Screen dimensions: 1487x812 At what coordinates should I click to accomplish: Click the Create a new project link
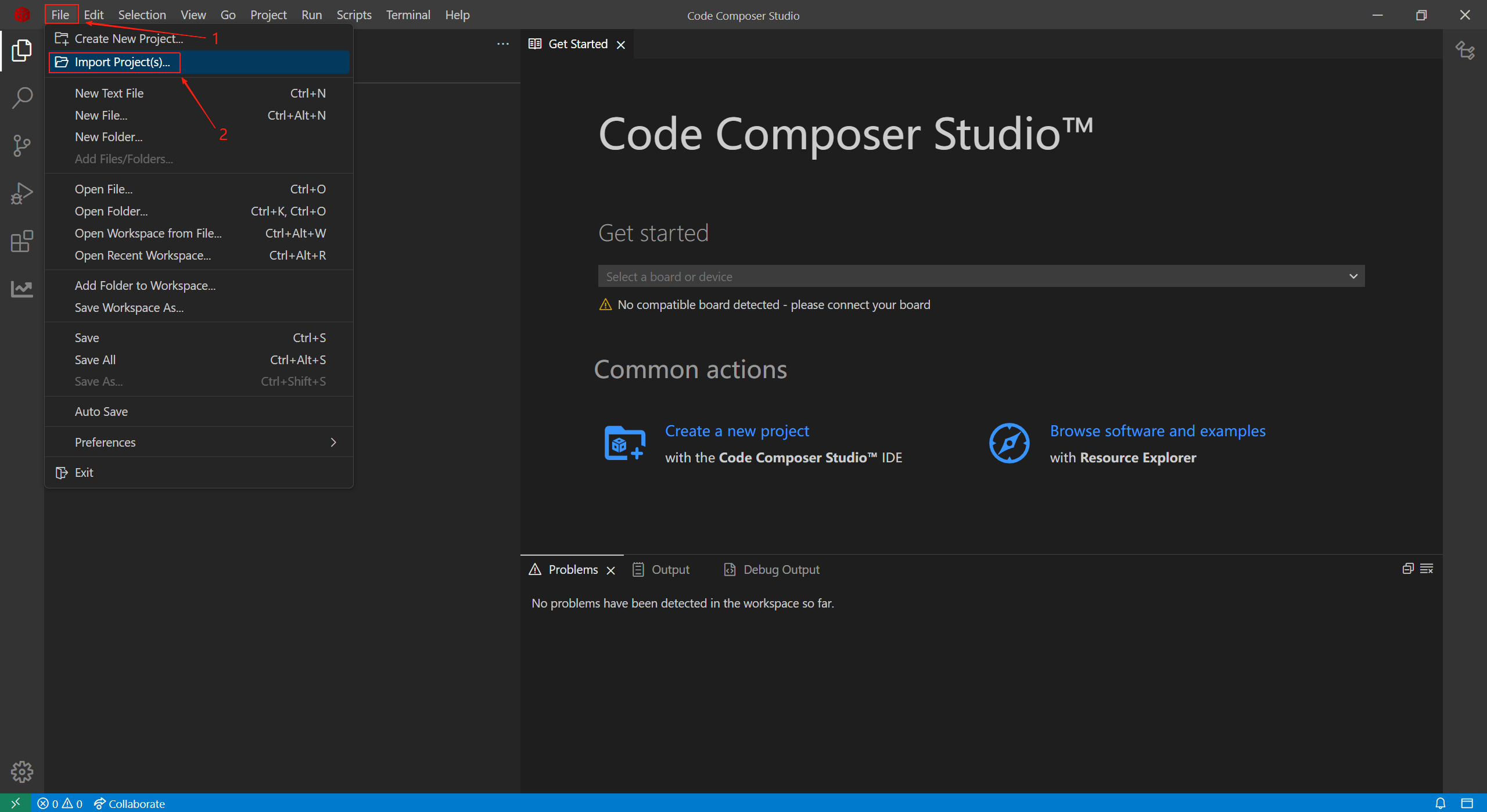click(737, 431)
